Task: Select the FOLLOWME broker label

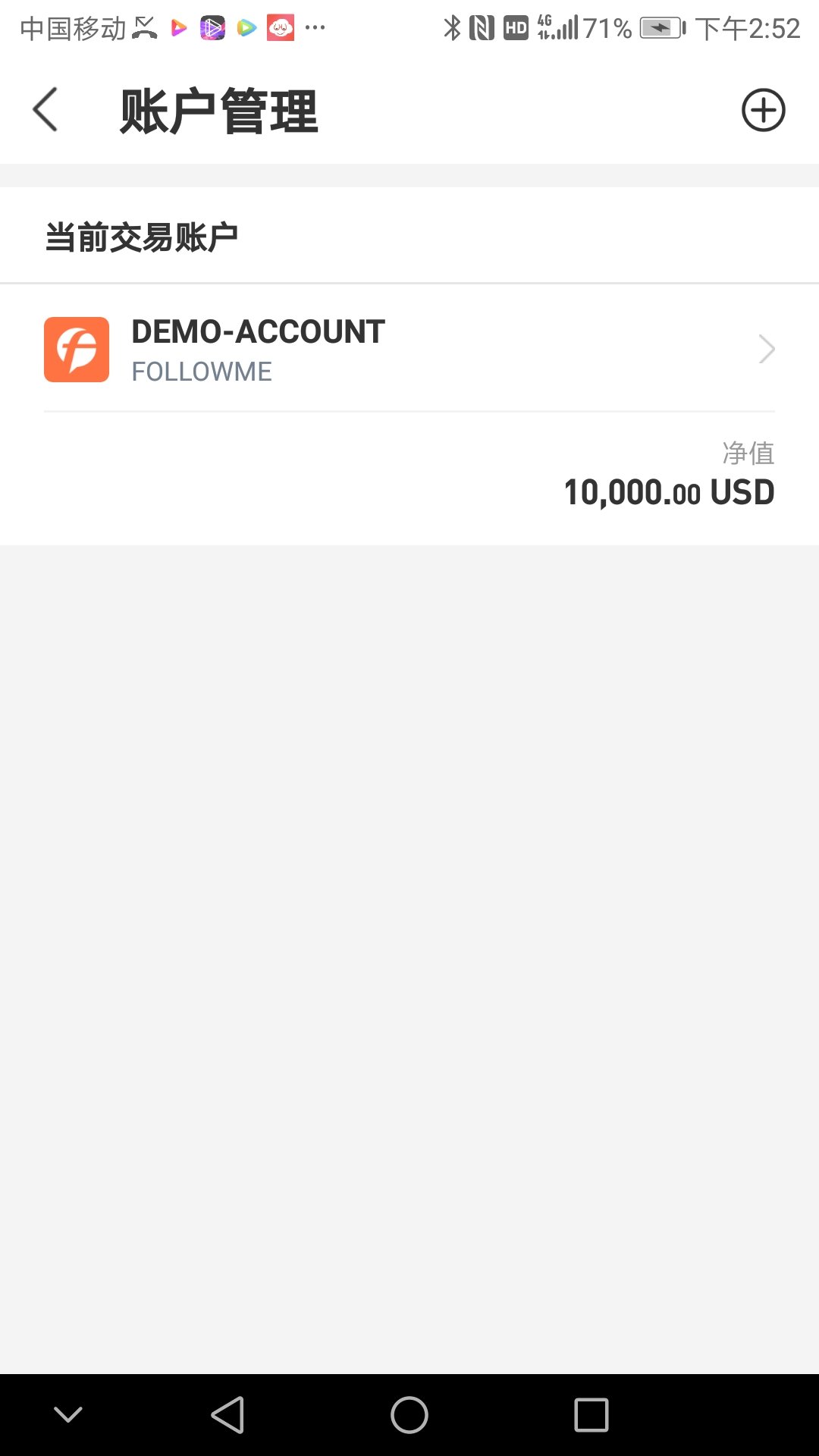Action: [x=202, y=372]
